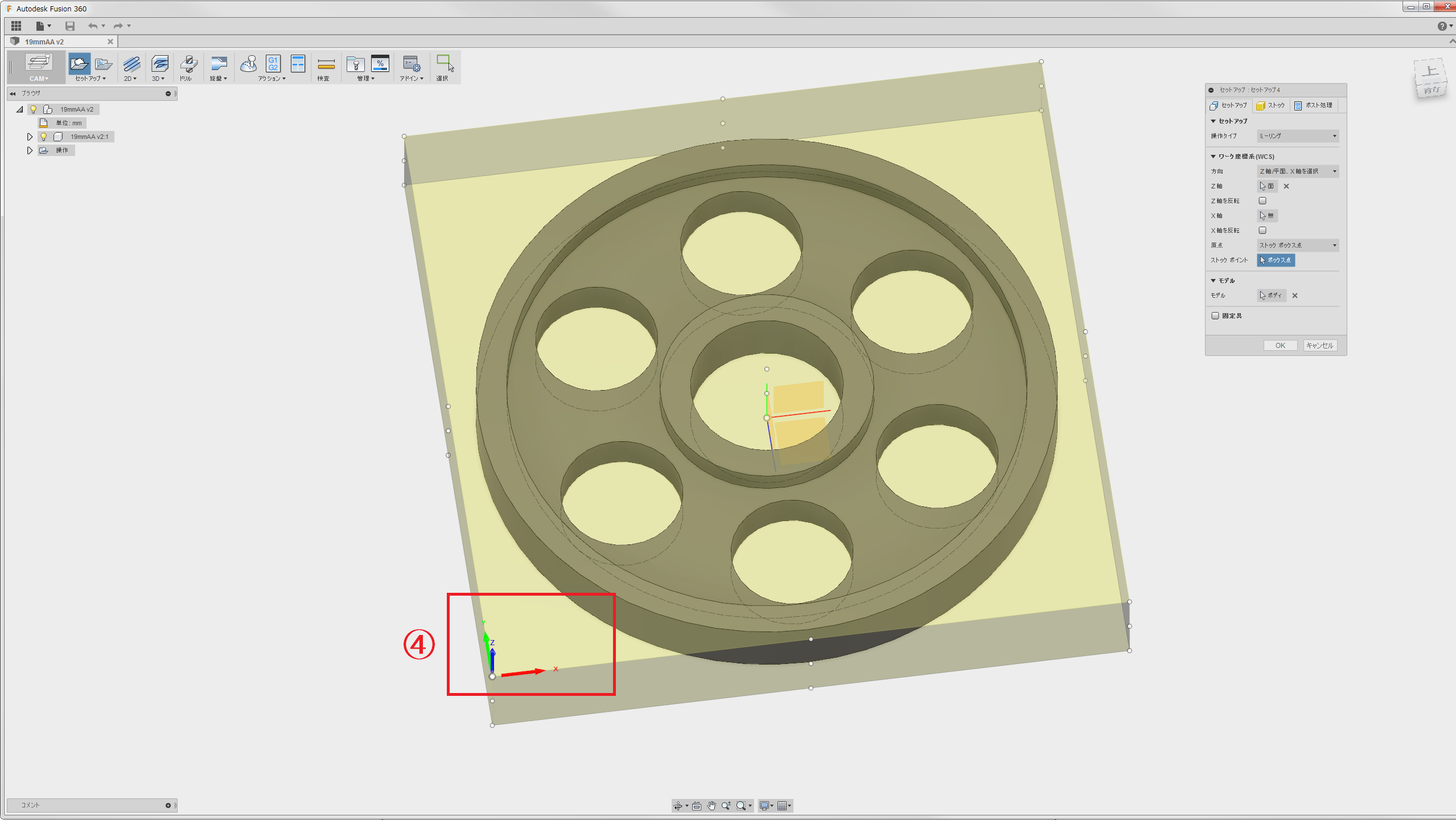Viewport: 1456px width, 820px height.
Task: Click the New Setup toolbar icon
Action: point(79,64)
